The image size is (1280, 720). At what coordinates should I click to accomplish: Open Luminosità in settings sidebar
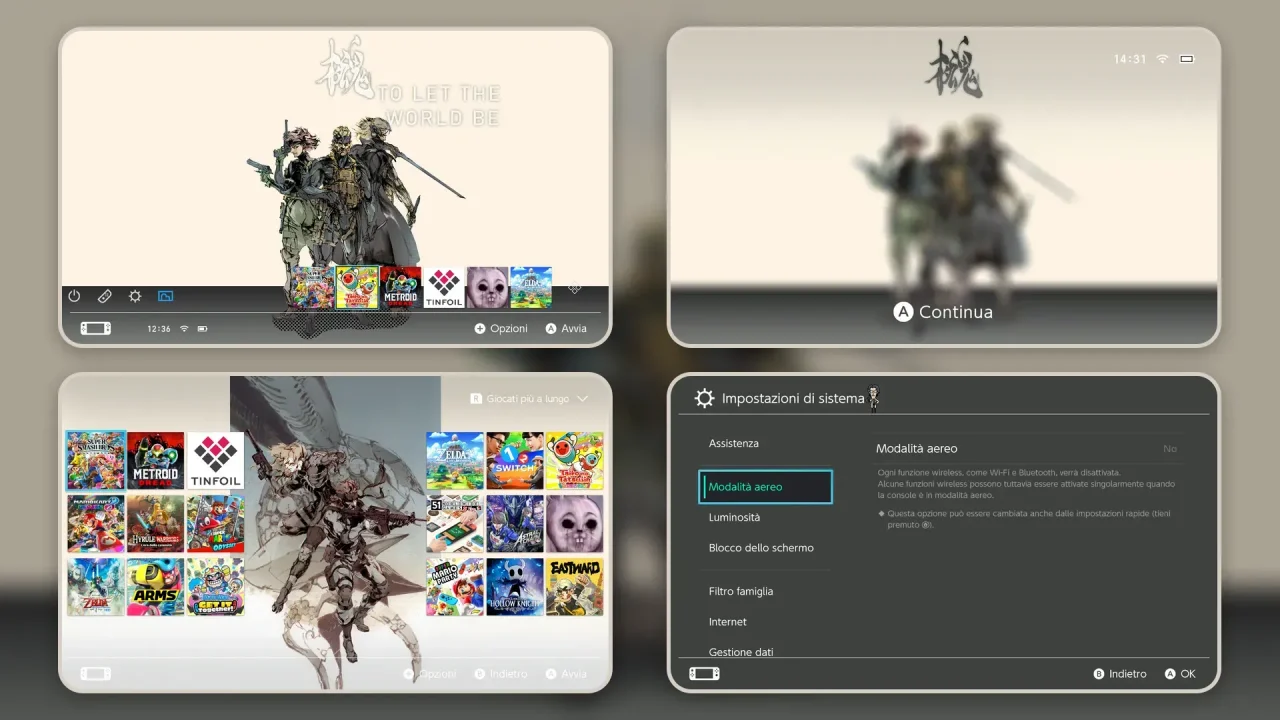pos(735,517)
